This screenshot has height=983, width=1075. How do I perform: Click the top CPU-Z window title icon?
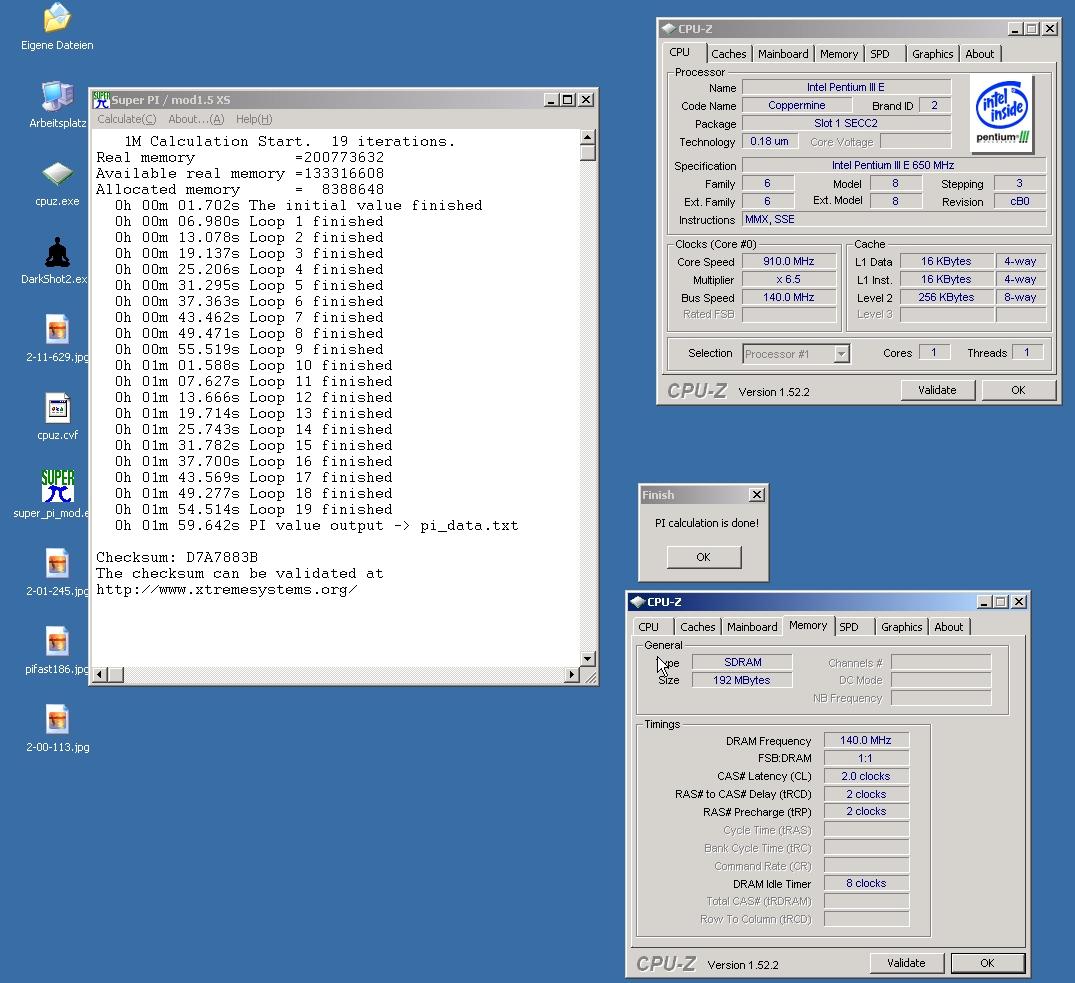[x=668, y=29]
